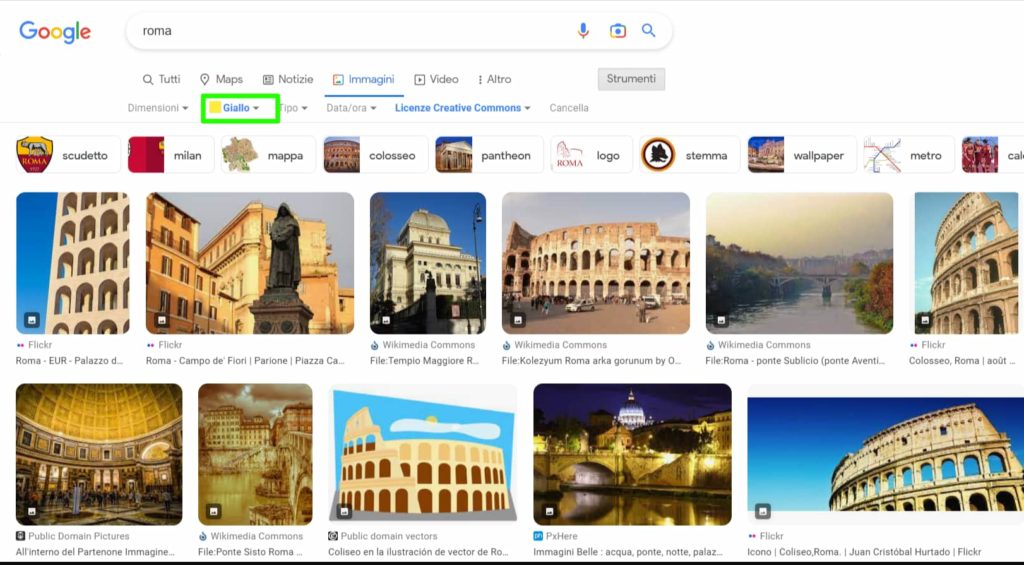This screenshot has height=565, width=1024.
Task: Switch to the Maps tab
Action: 221,79
